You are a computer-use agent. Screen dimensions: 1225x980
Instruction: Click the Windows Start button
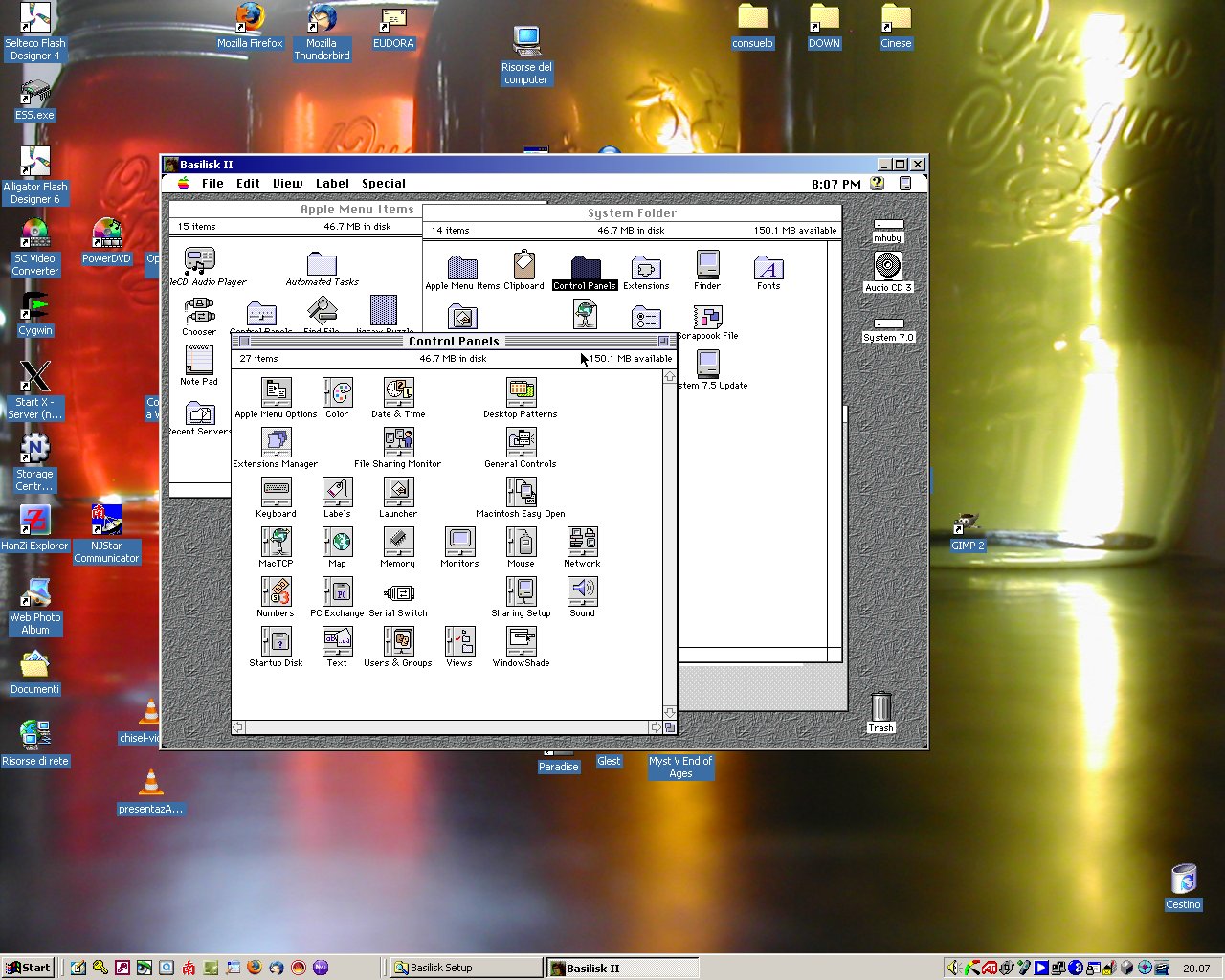click(x=27, y=968)
